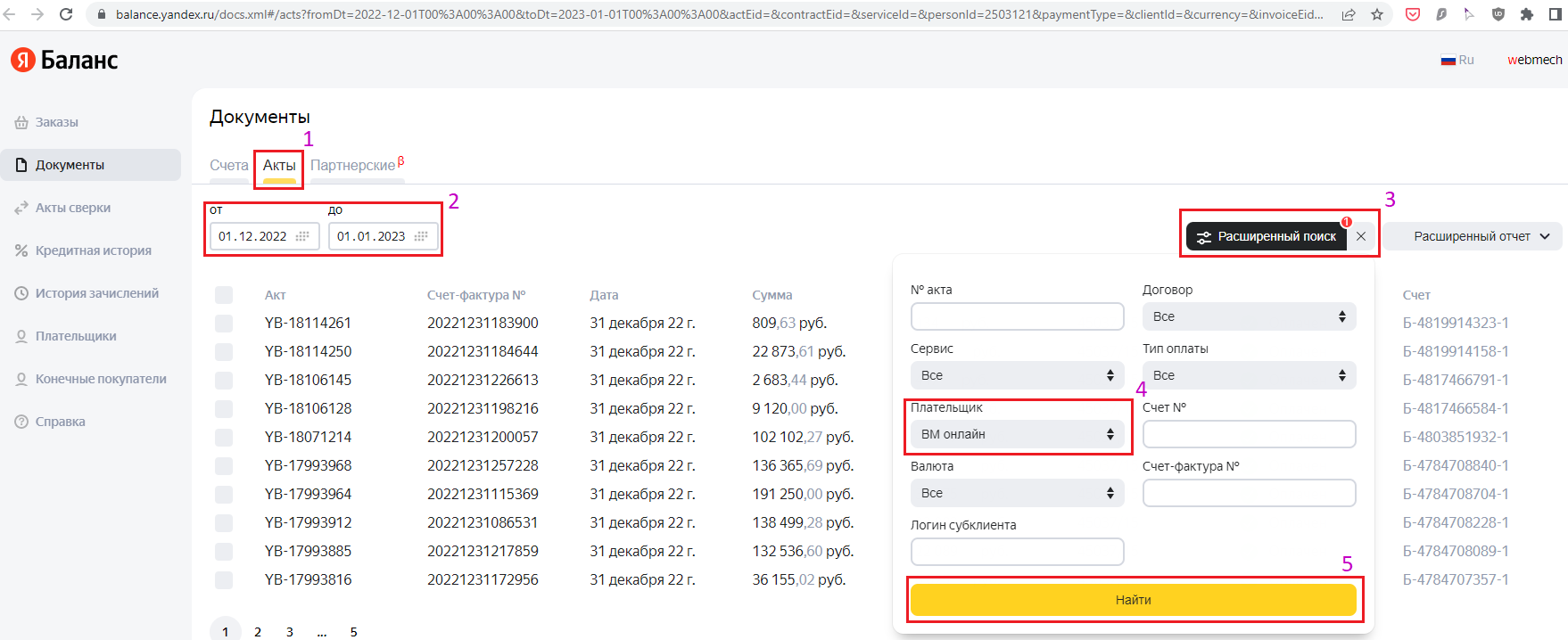Open Акты сверки in the sidebar

tap(73, 208)
